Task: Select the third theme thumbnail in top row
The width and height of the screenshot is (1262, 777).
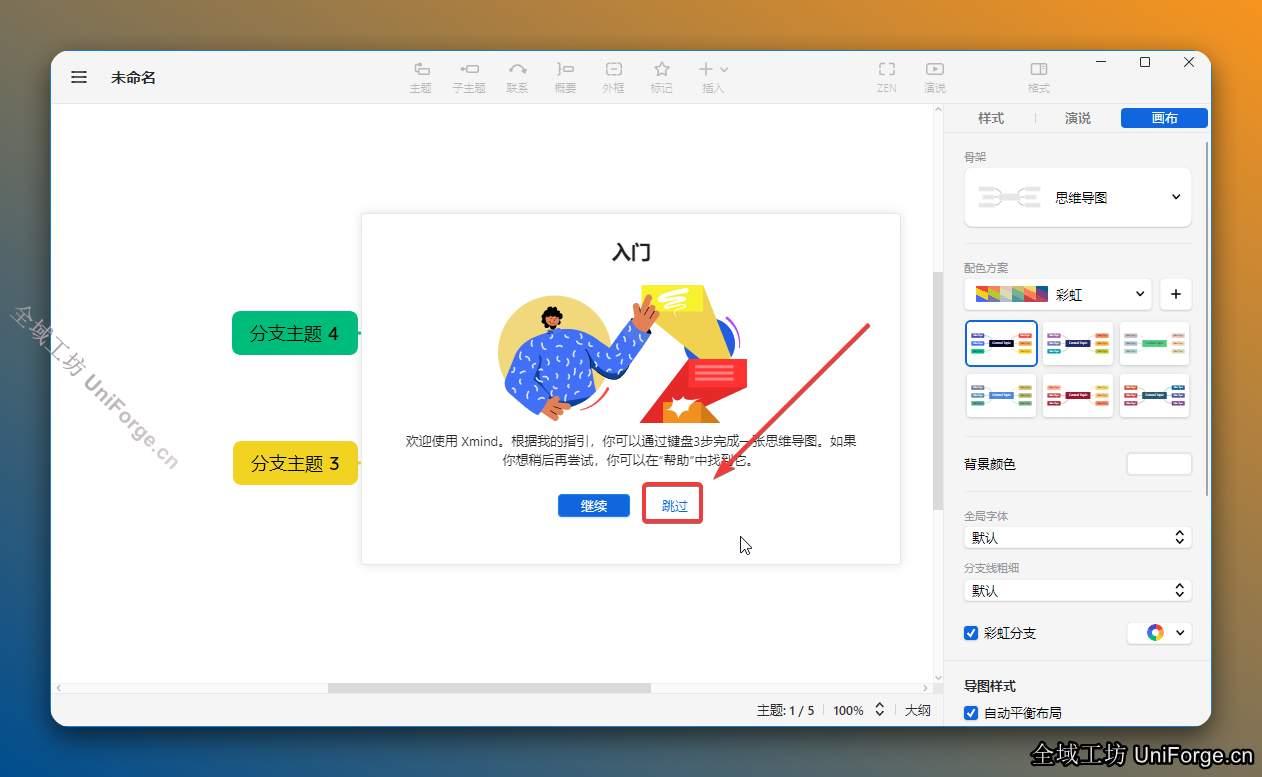Action: click(1154, 343)
